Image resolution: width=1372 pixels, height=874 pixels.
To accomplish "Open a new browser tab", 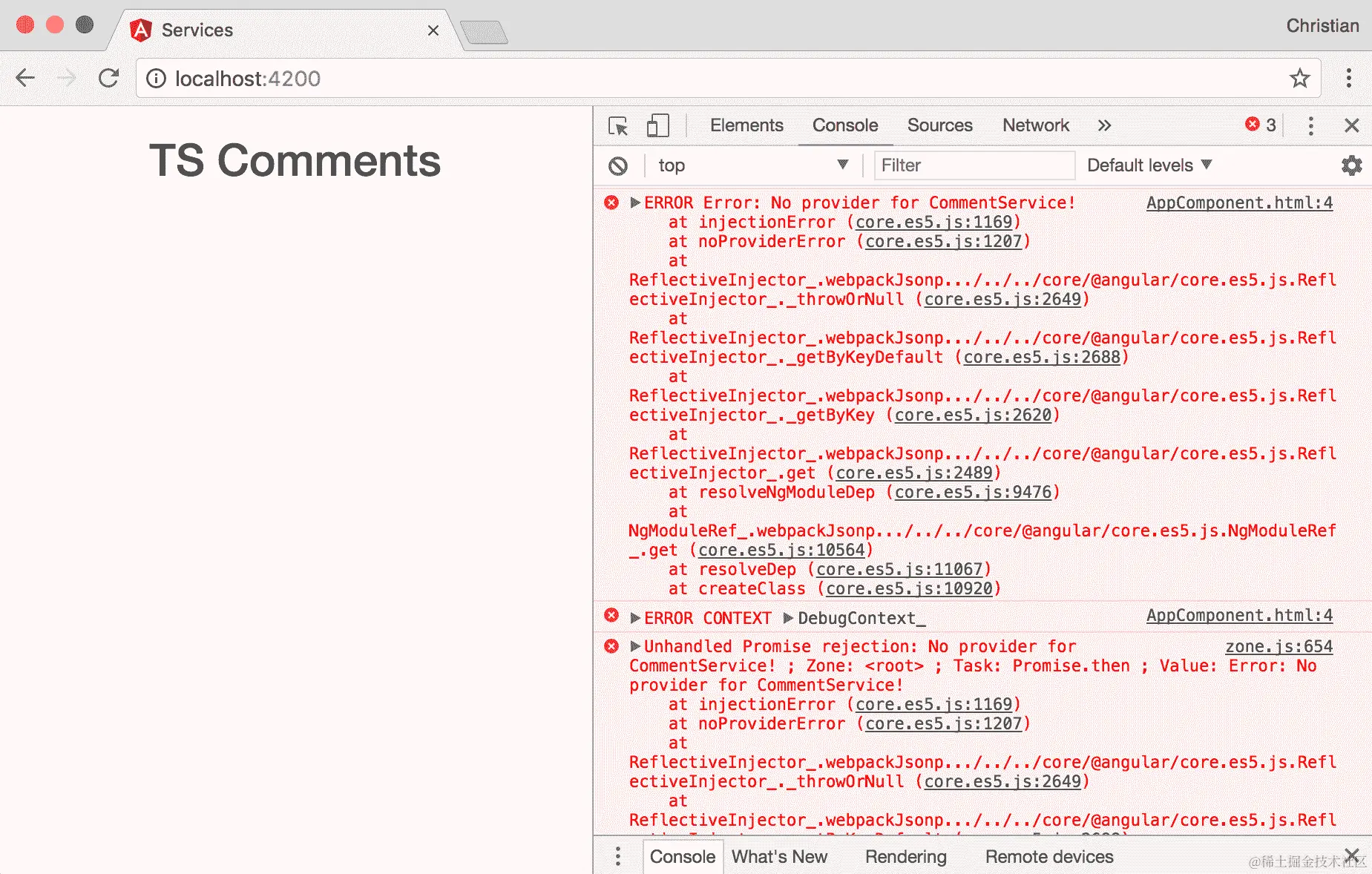I will point(484,32).
